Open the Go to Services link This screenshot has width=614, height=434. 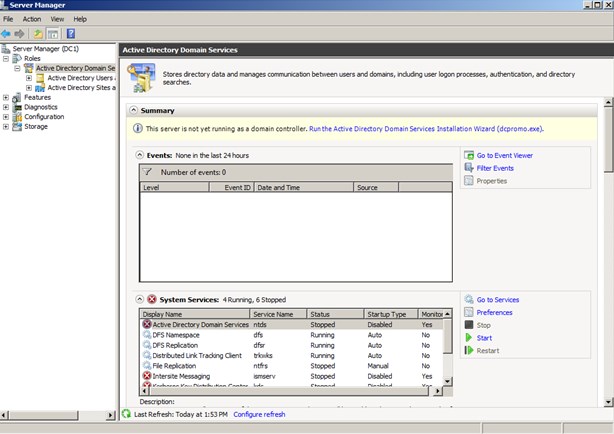498,300
